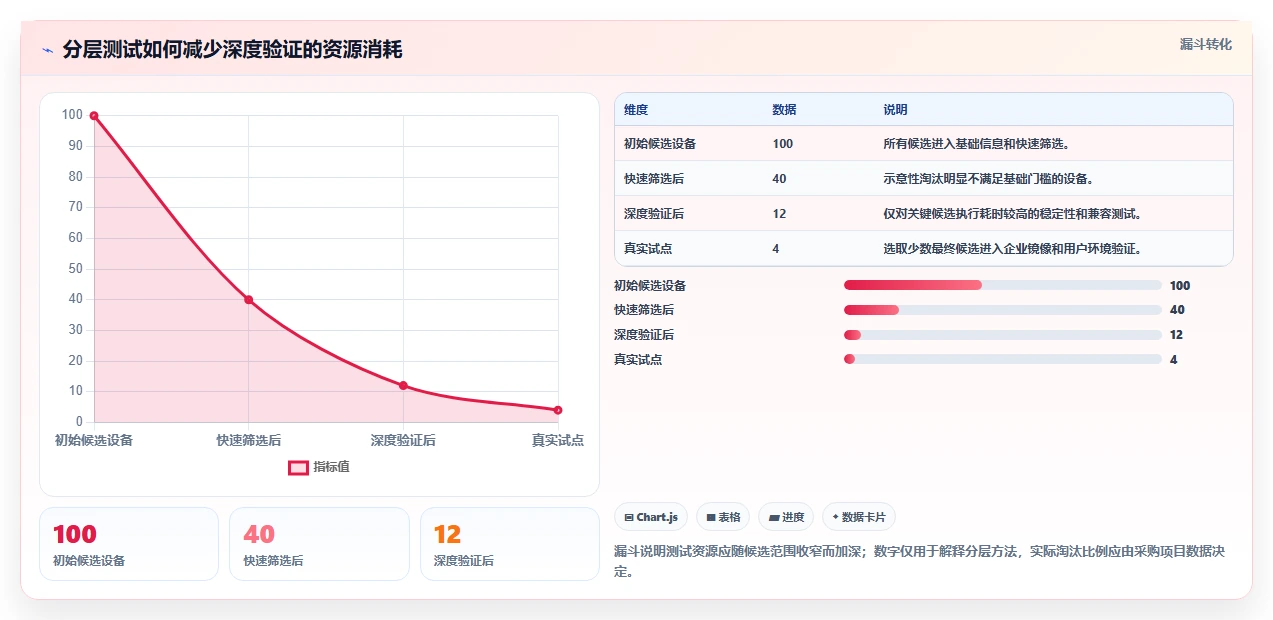Click the table cell with value 4
This screenshot has width=1273, height=620.
pos(776,249)
